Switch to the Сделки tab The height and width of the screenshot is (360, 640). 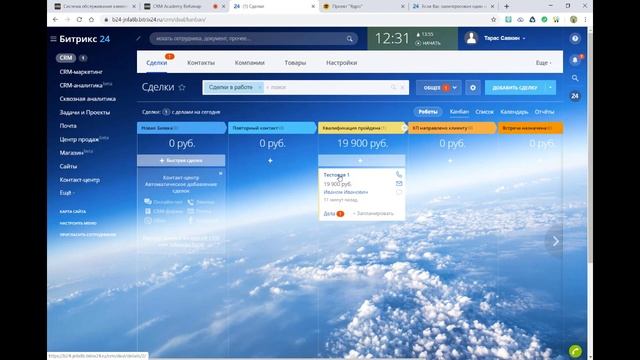(157, 63)
